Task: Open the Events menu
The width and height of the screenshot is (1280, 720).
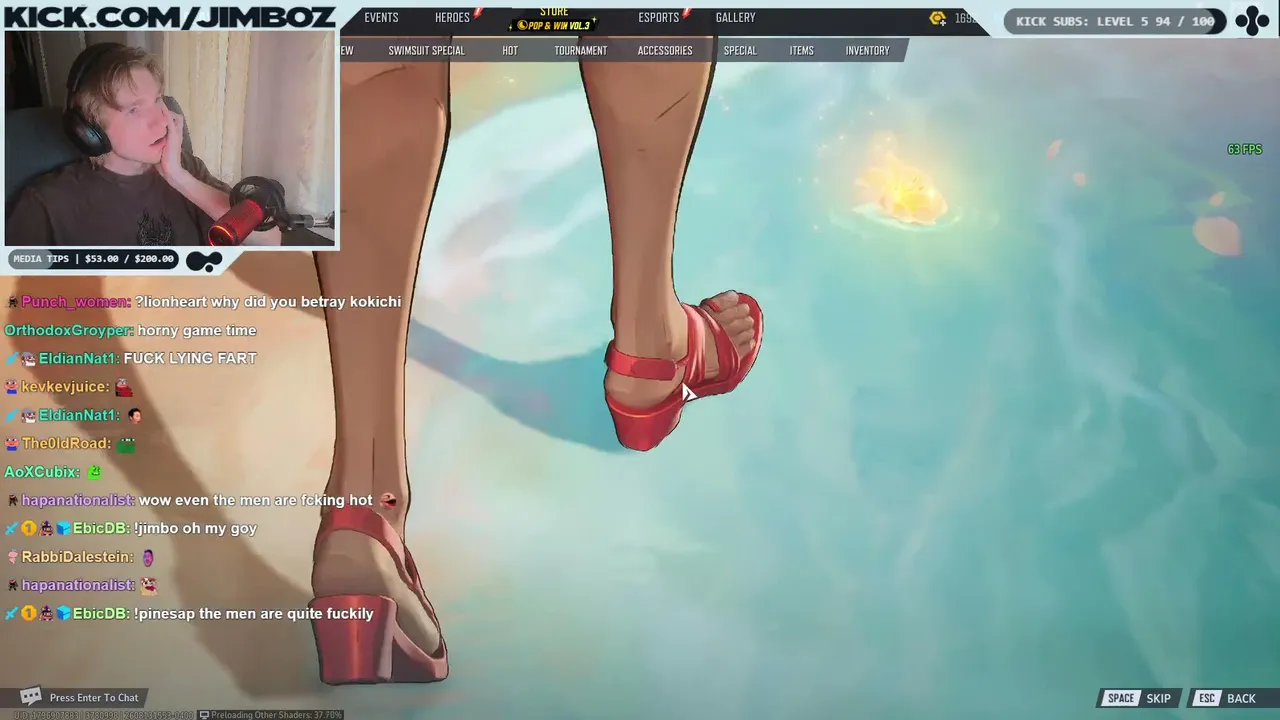Action: [381, 17]
